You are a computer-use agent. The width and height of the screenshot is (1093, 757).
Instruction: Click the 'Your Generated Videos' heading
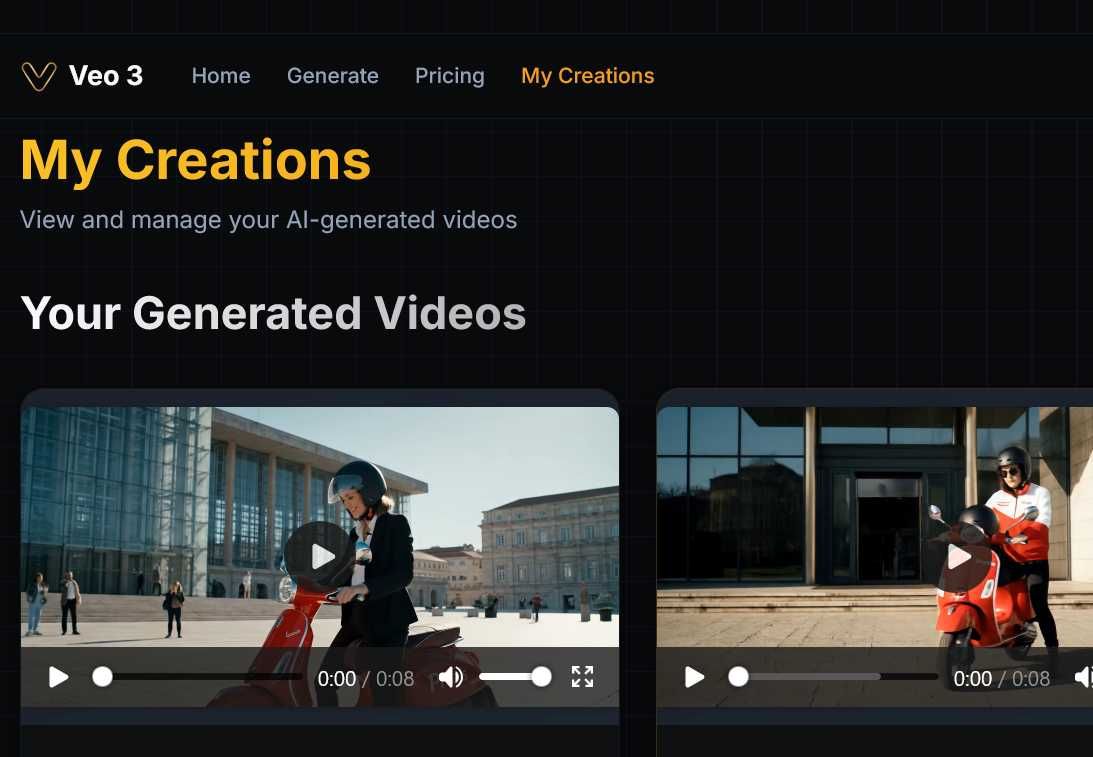click(273, 313)
